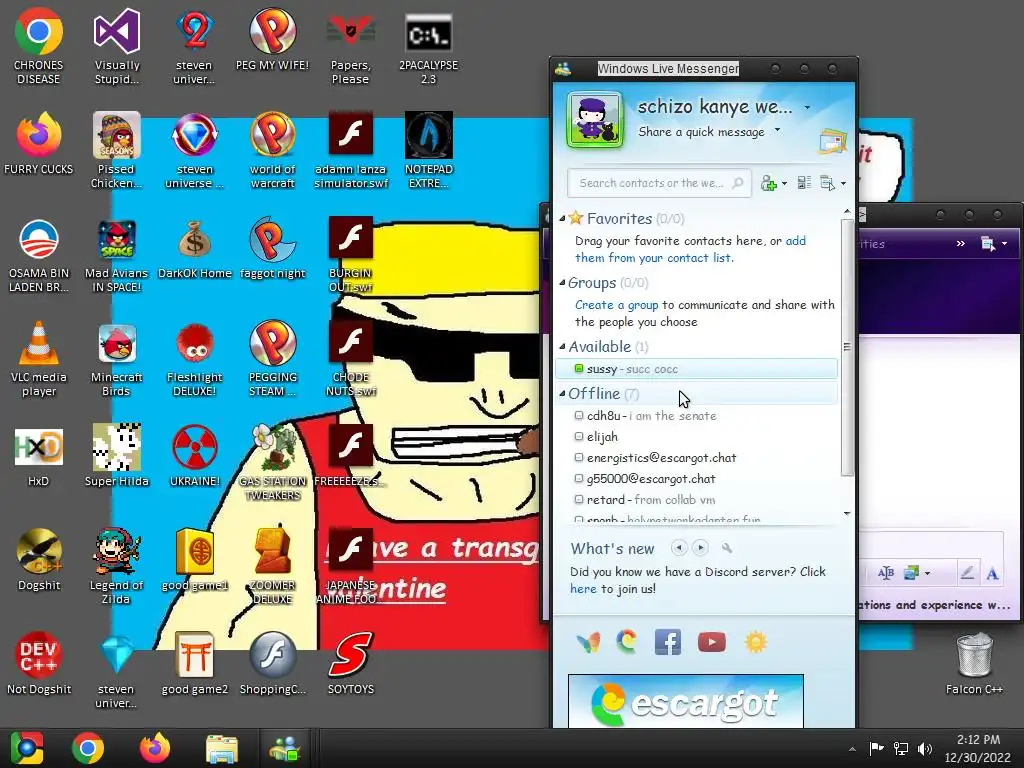Click the Change contact list layout icon
The height and width of the screenshot is (768, 1024).
tap(804, 184)
